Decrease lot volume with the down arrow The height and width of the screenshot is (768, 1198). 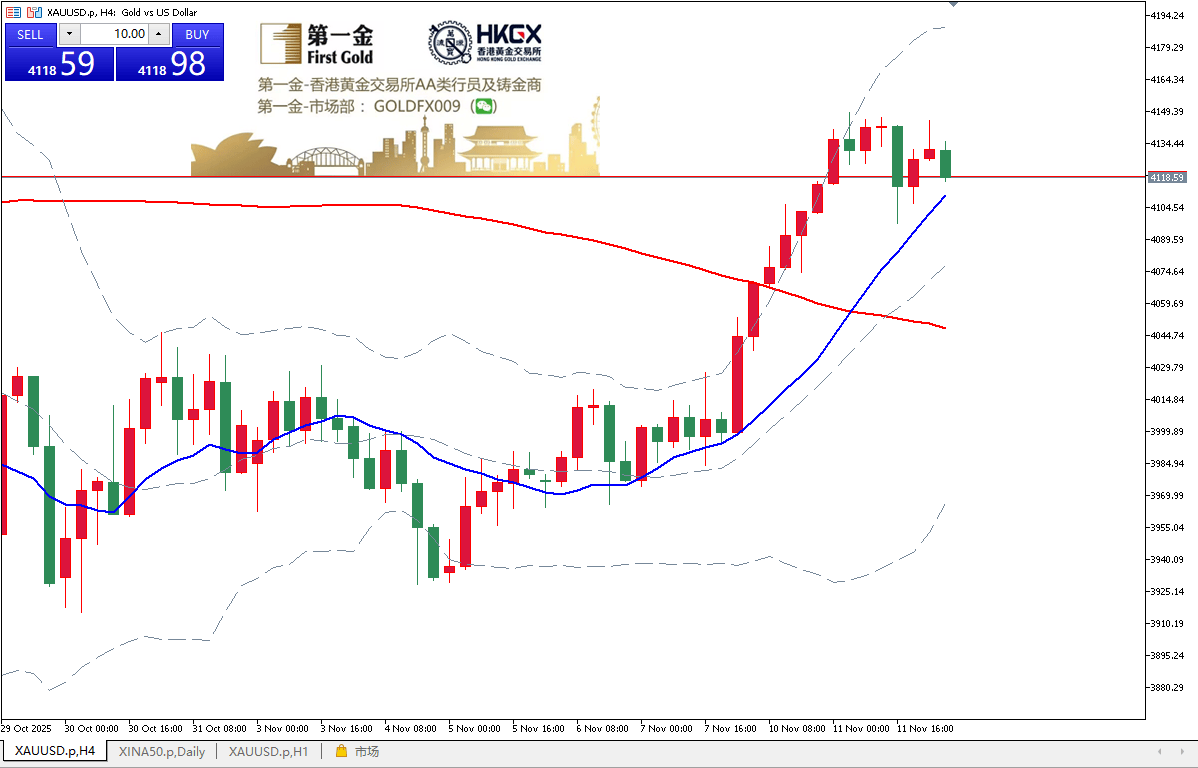[x=69, y=34]
